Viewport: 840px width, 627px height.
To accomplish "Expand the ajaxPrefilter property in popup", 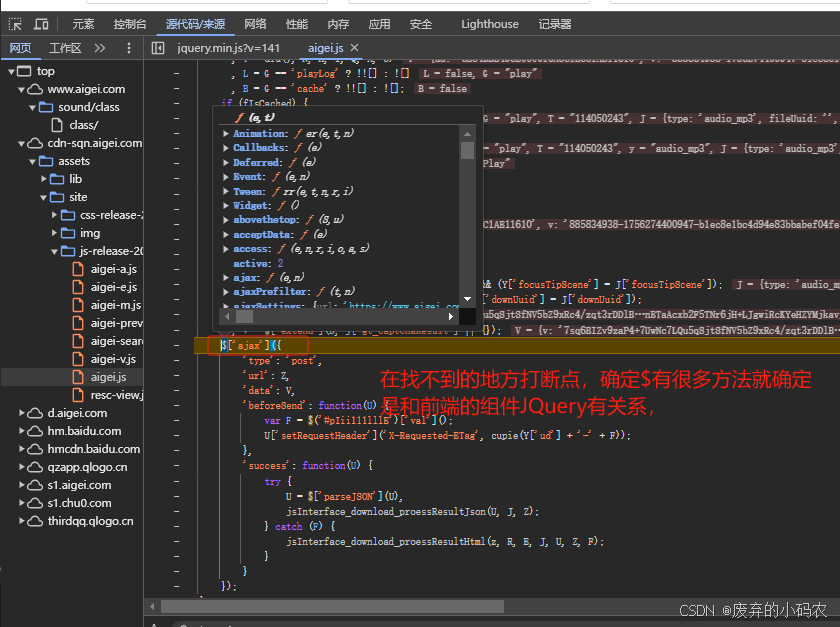I will coord(226,292).
